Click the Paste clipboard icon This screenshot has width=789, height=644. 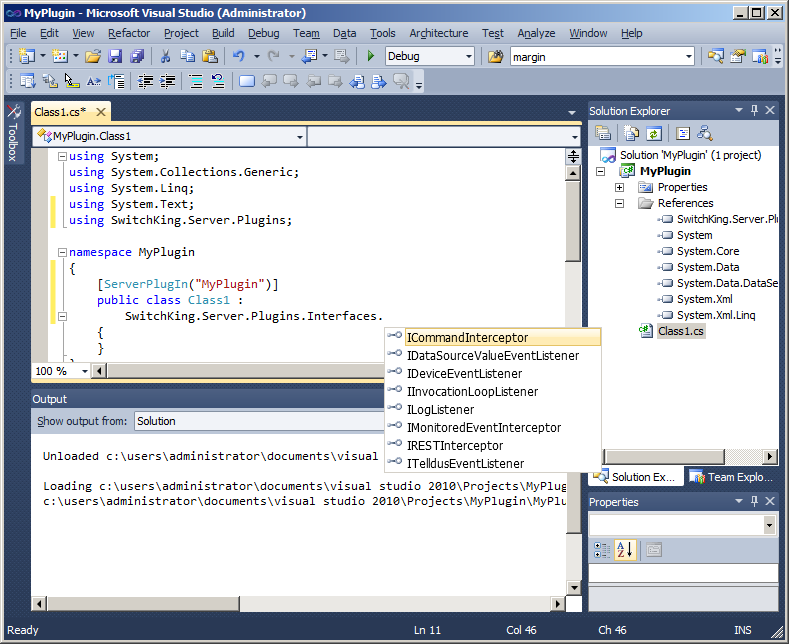tap(210, 56)
